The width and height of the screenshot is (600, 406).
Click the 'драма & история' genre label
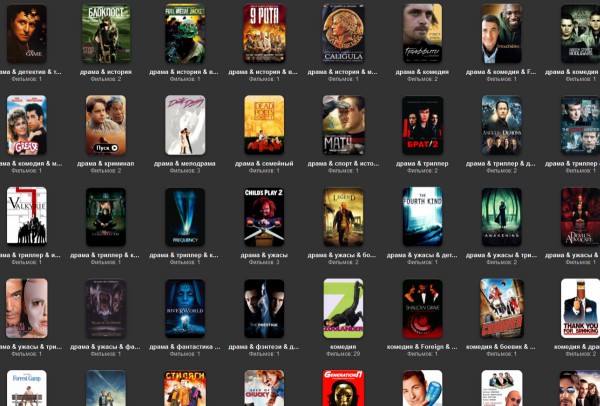(106, 72)
